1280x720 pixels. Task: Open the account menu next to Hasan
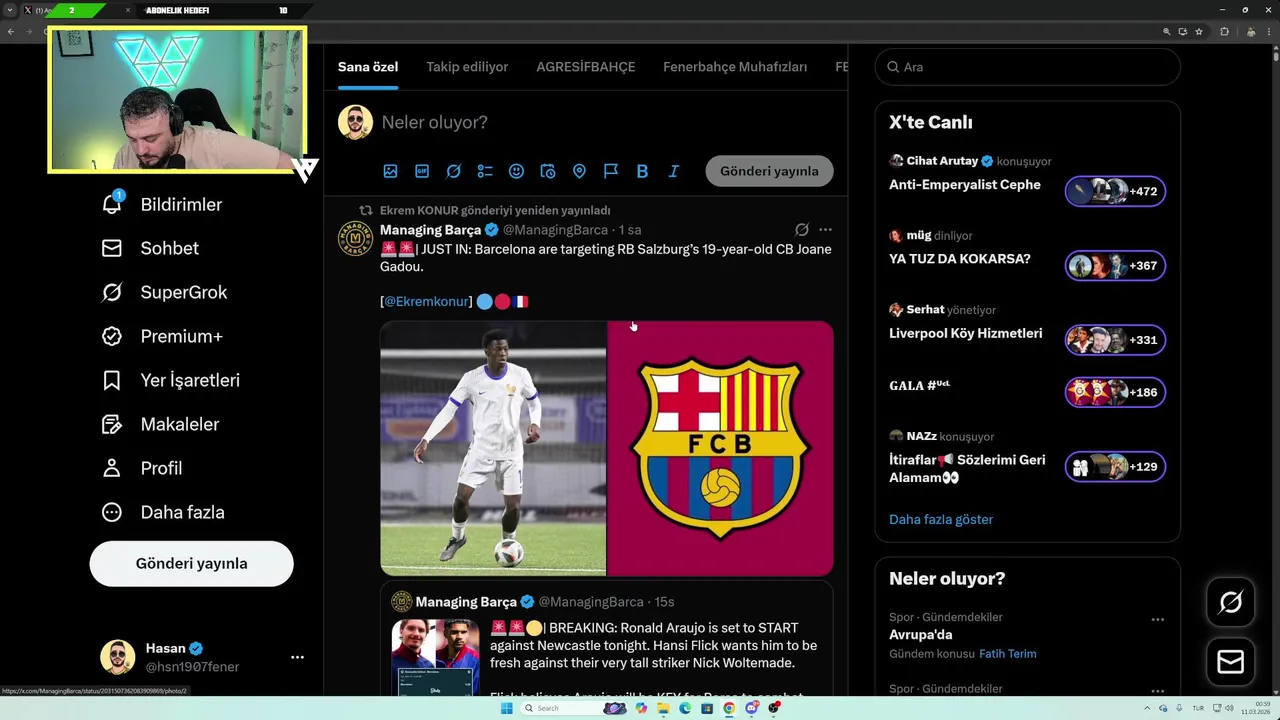click(297, 657)
